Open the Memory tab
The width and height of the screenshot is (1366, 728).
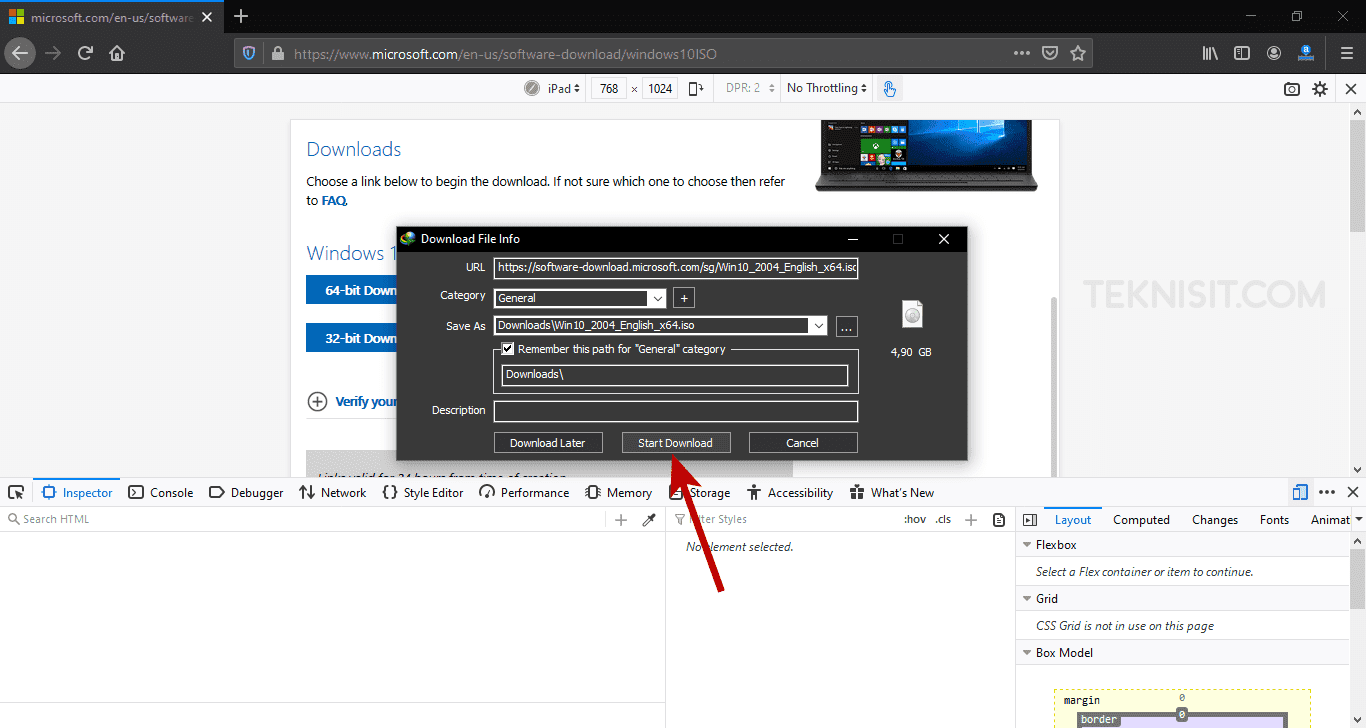click(x=618, y=493)
